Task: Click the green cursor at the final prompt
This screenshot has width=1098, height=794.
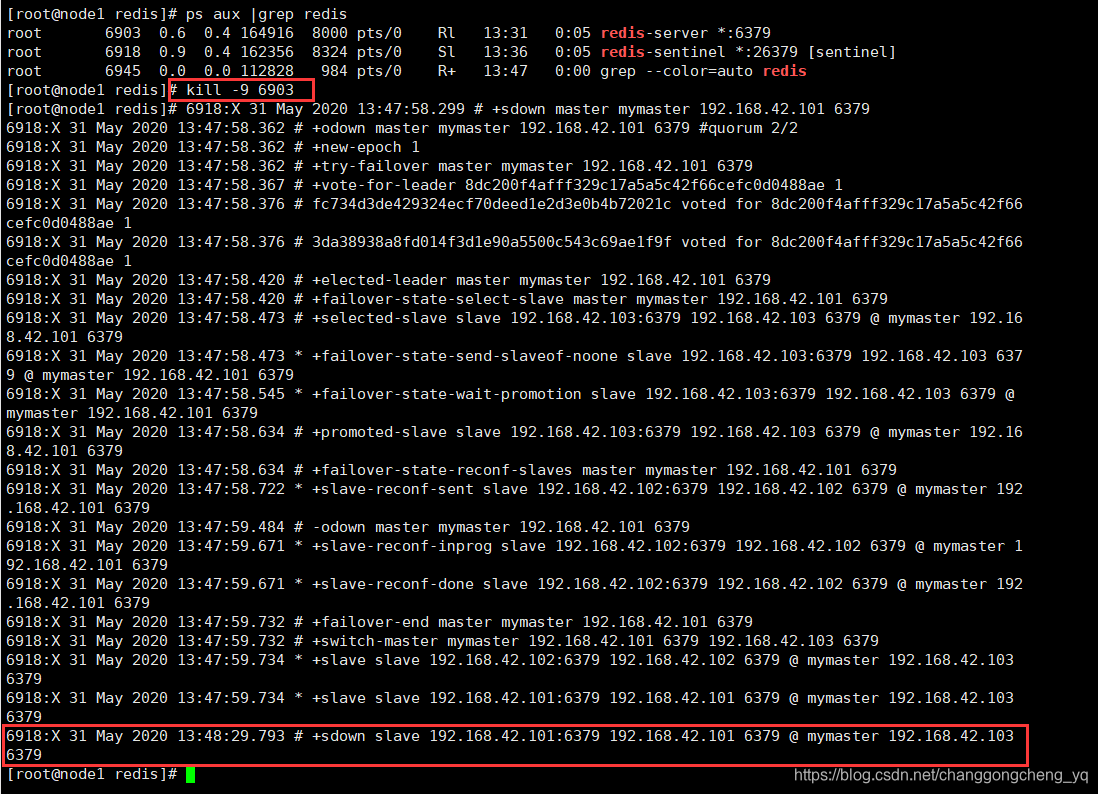Action: (x=190, y=774)
